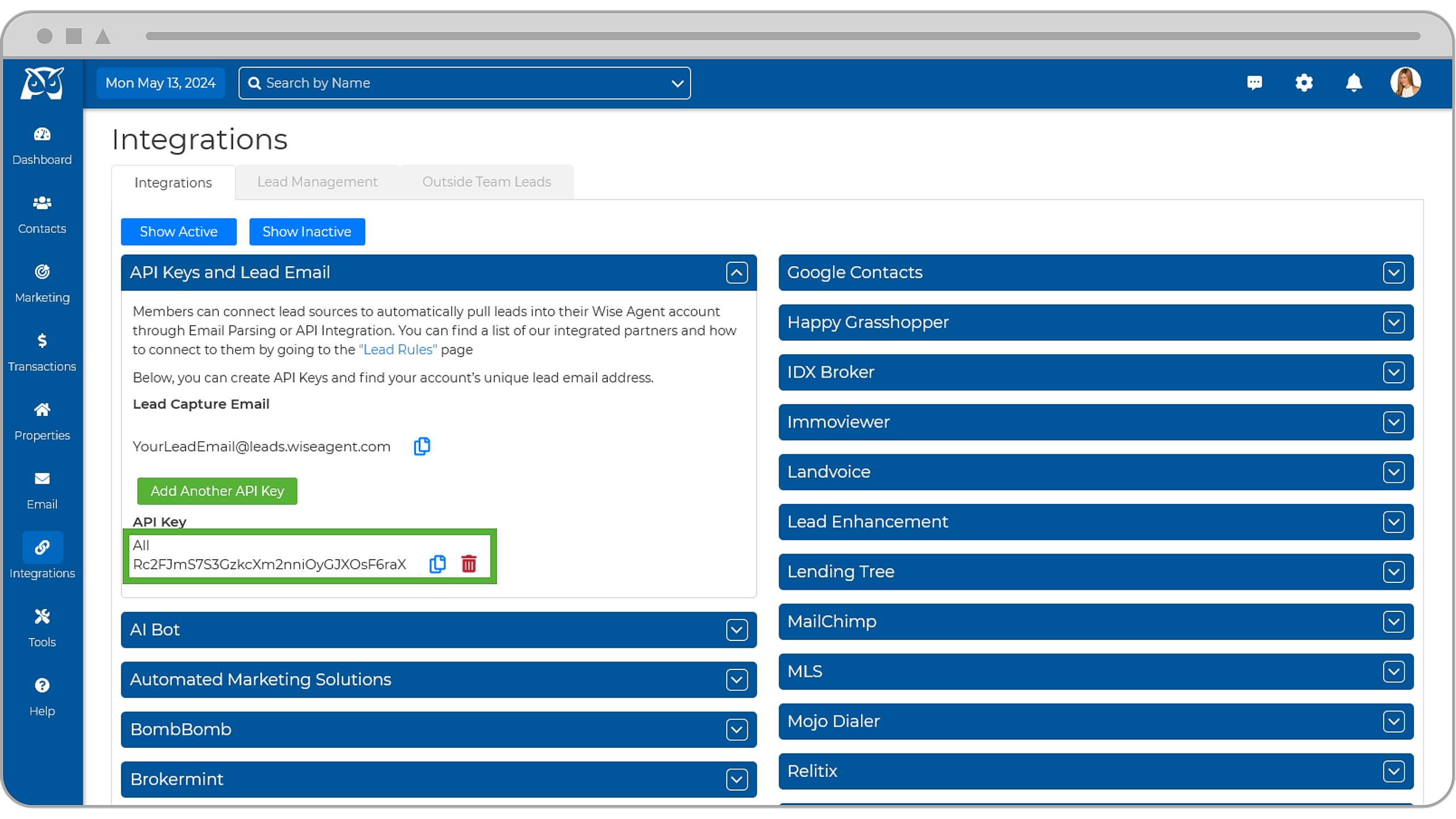Click the Wise Agent owl logo
Image resolution: width=1456 pixels, height=819 pixels.
(x=42, y=83)
